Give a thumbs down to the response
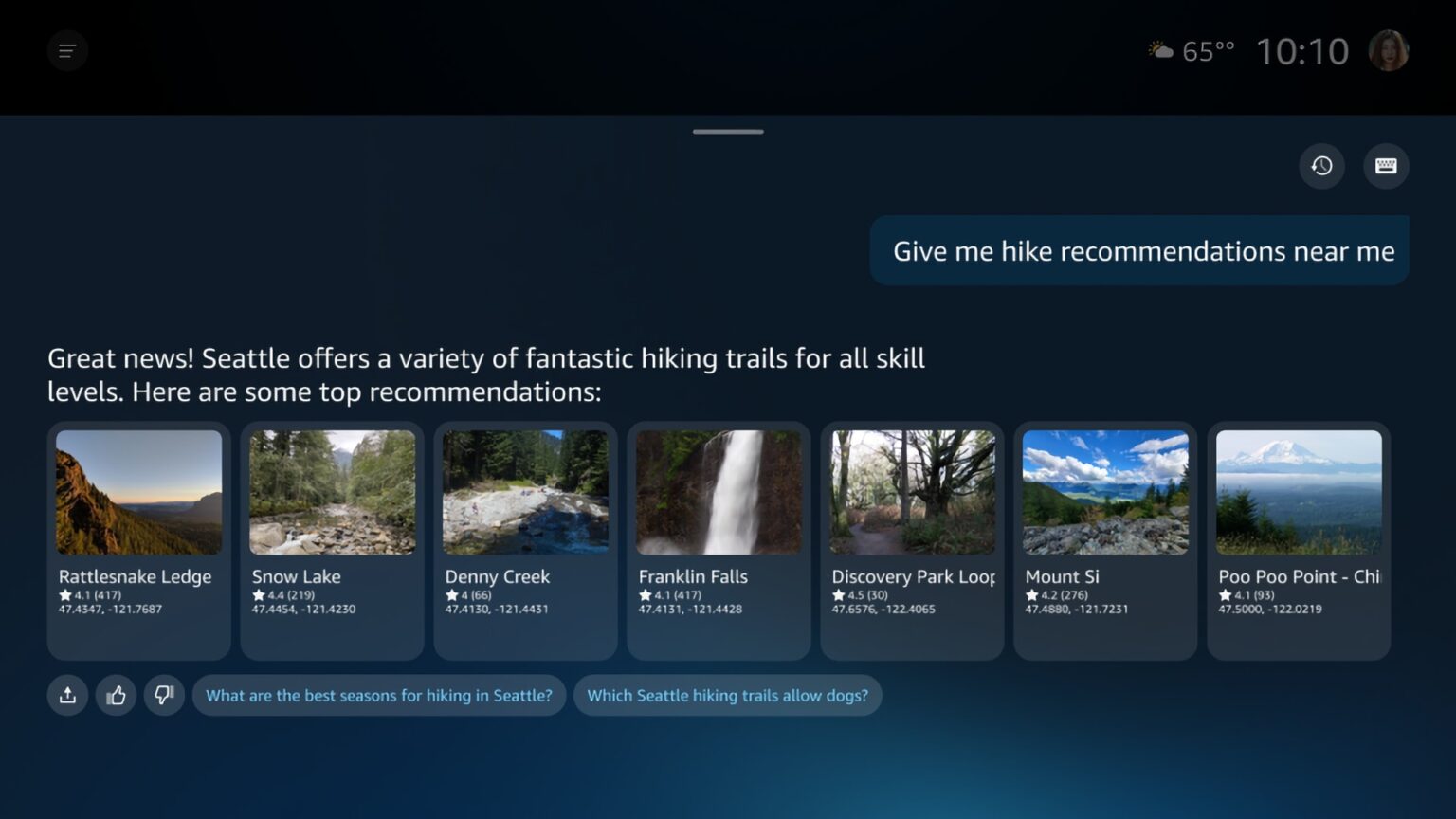1456x819 pixels. click(164, 696)
